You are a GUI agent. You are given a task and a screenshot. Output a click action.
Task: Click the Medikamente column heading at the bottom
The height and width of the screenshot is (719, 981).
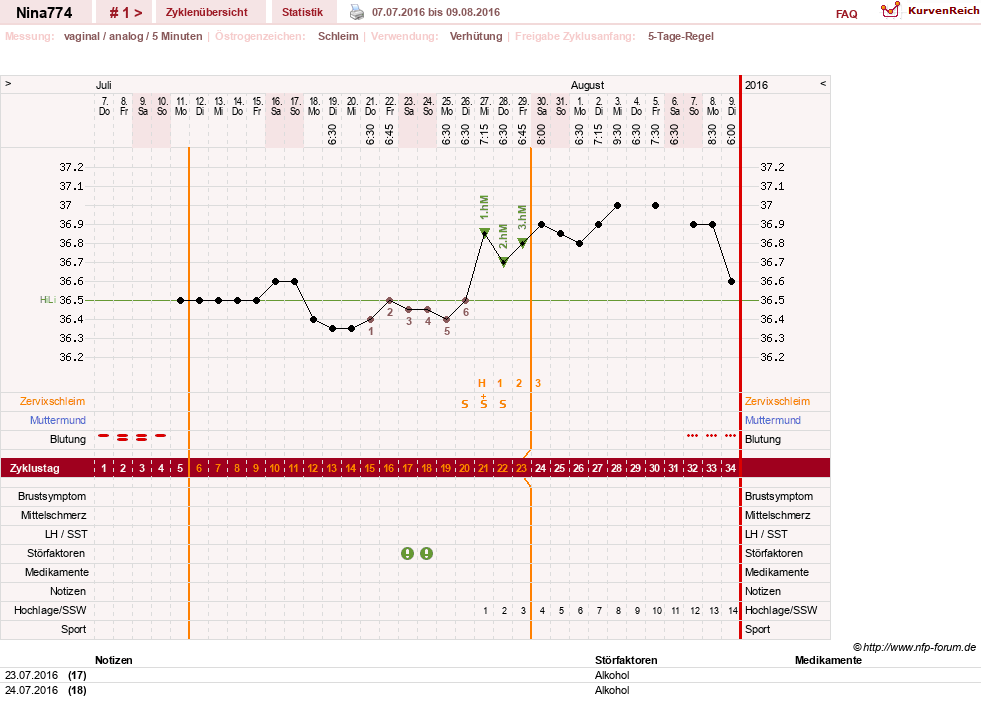(828, 660)
